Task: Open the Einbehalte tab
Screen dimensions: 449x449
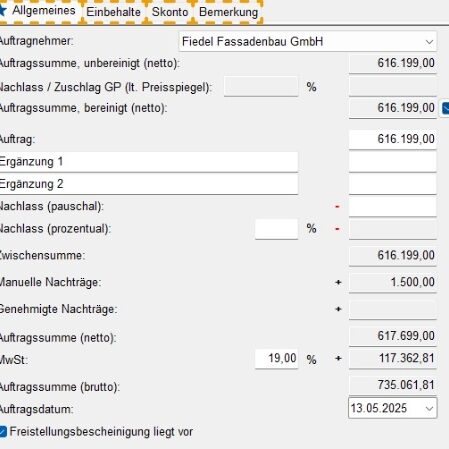Action: tap(113, 12)
